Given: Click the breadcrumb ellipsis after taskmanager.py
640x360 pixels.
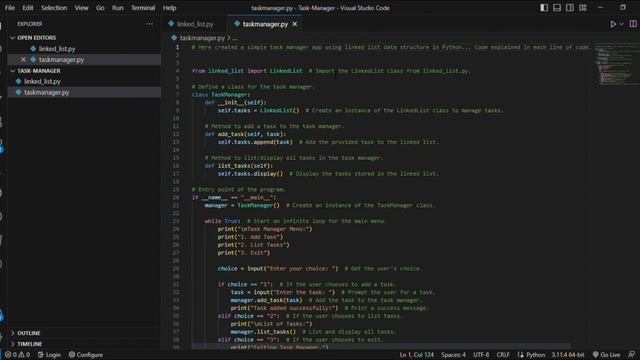Looking at the screenshot, I should click(235, 38).
